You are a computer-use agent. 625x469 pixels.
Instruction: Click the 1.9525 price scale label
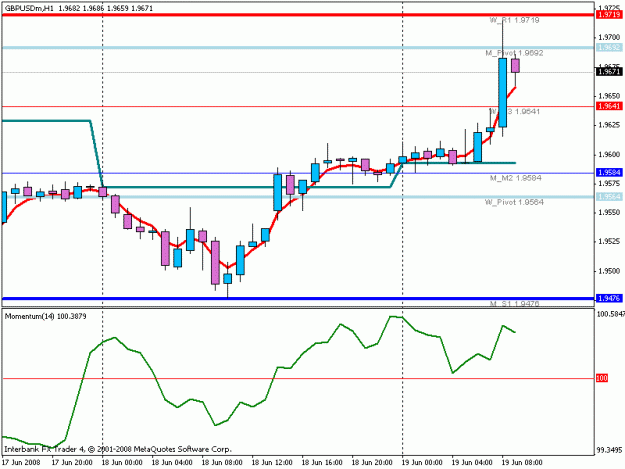609,241
